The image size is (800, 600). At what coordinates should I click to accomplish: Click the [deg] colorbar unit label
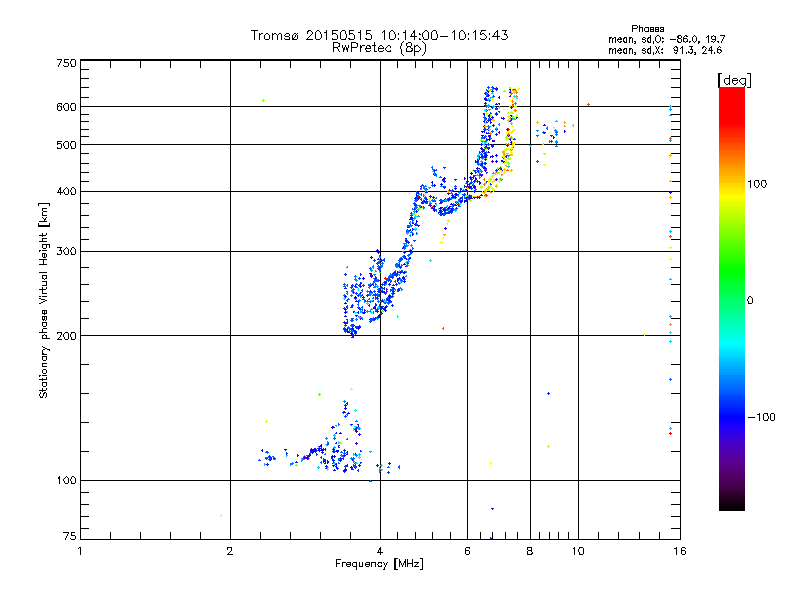(x=733, y=79)
